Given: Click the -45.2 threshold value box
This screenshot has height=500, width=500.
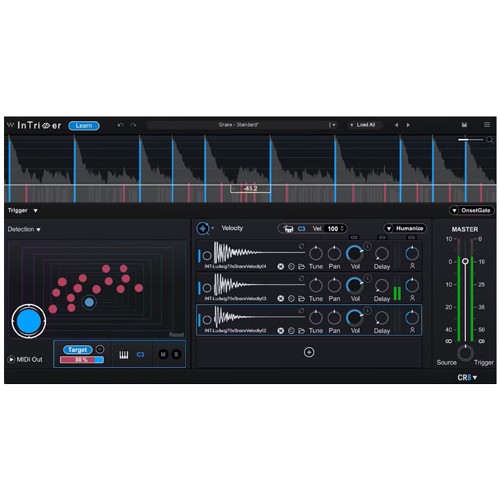Looking at the screenshot, I should coord(250,189).
